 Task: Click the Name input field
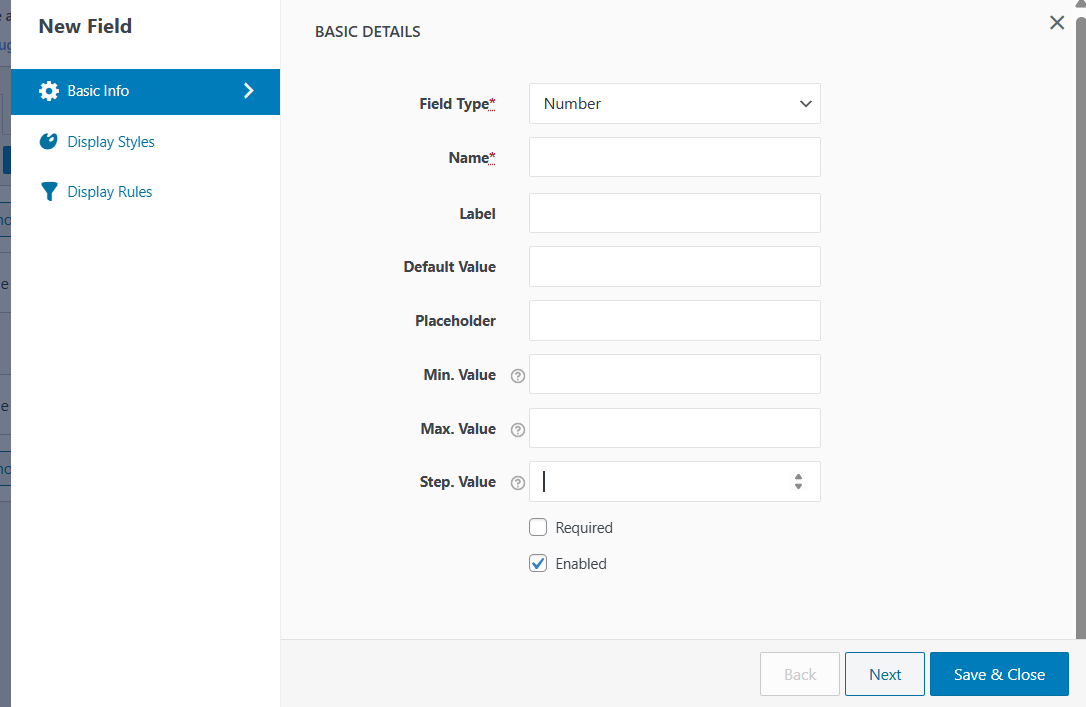tap(674, 157)
